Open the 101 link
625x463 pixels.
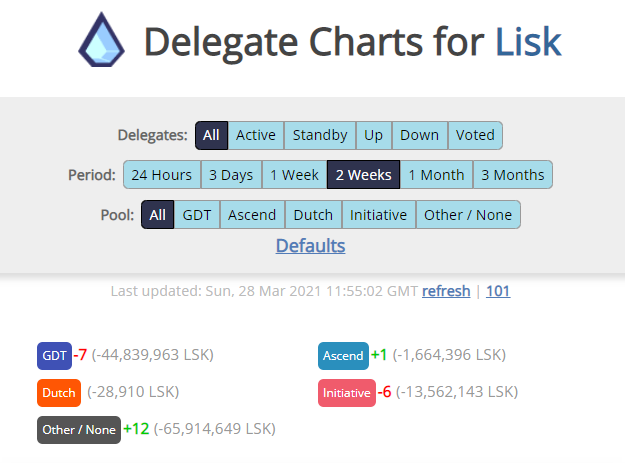click(x=498, y=291)
